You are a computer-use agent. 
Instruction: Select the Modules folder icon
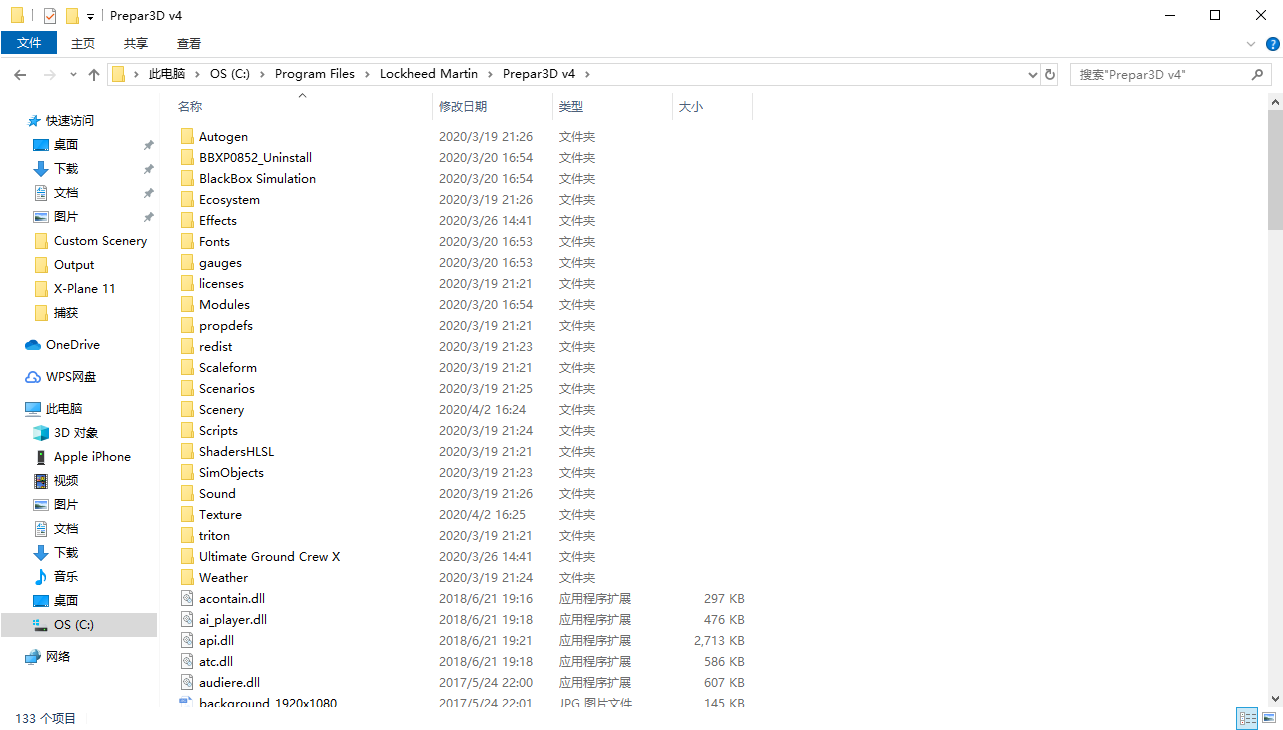pyautogui.click(x=186, y=305)
